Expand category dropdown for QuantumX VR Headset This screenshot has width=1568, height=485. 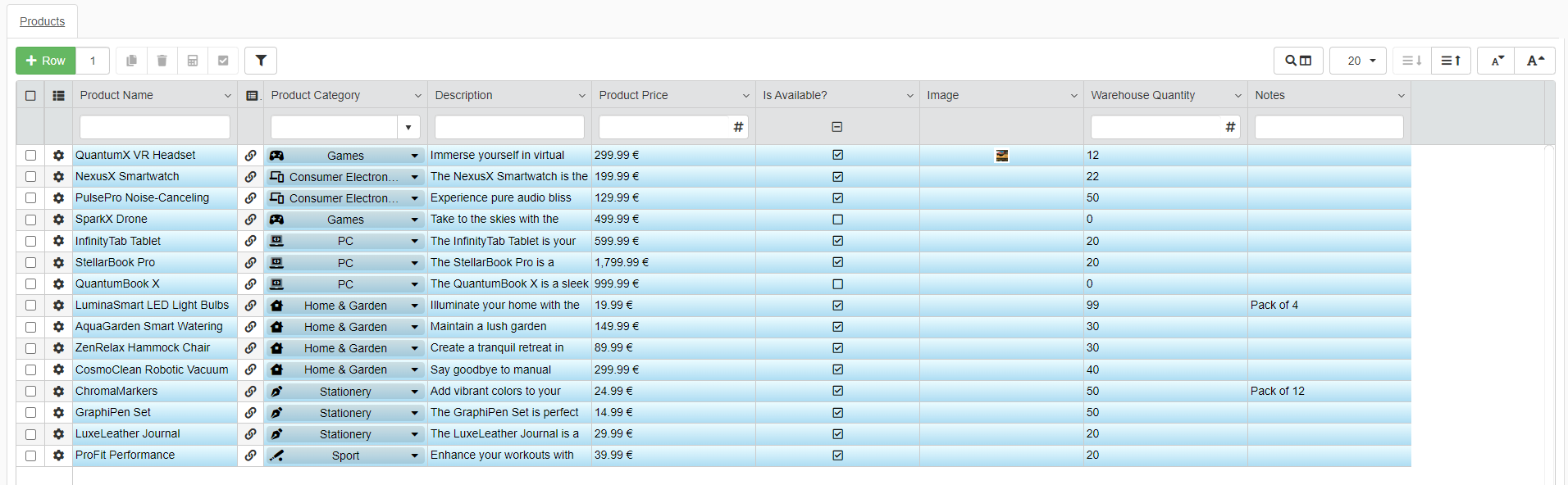pos(414,156)
